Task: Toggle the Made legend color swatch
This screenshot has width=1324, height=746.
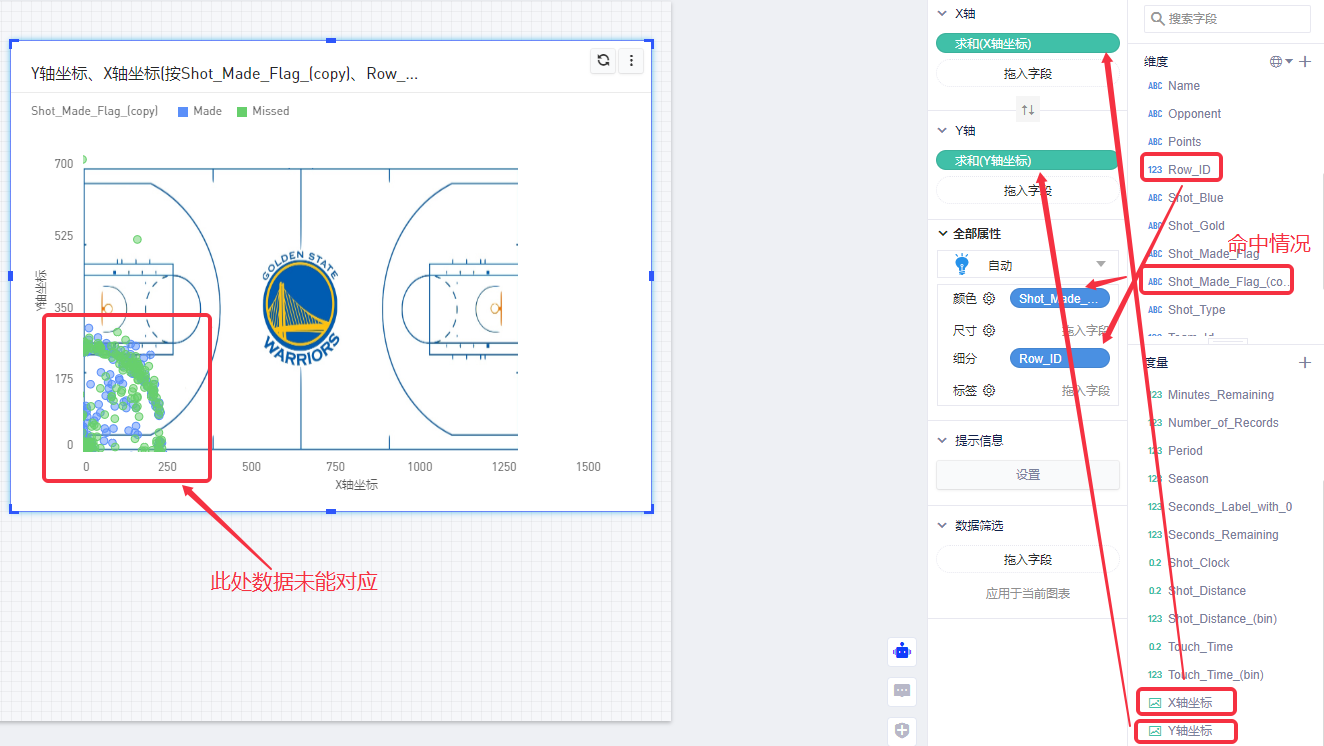Action: [183, 112]
